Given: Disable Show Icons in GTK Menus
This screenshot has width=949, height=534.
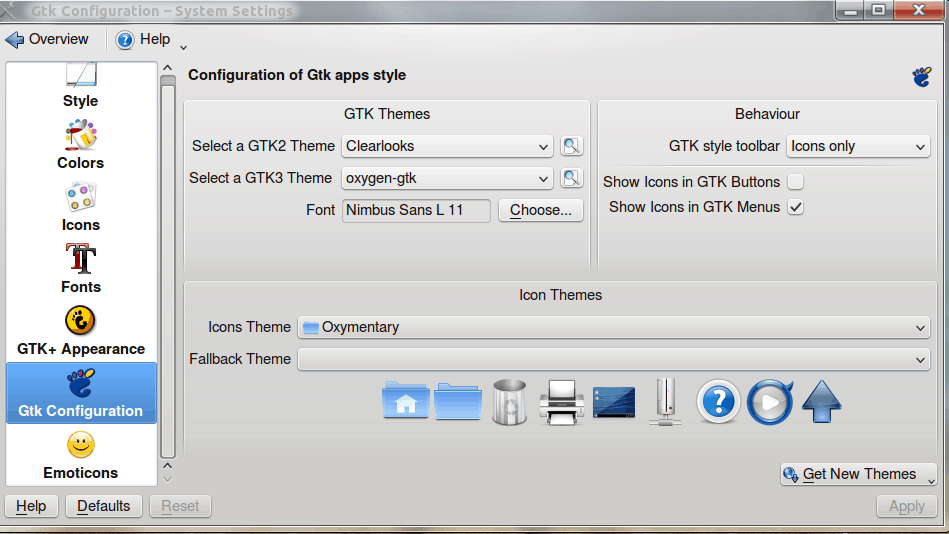Looking at the screenshot, I should 795,207.
